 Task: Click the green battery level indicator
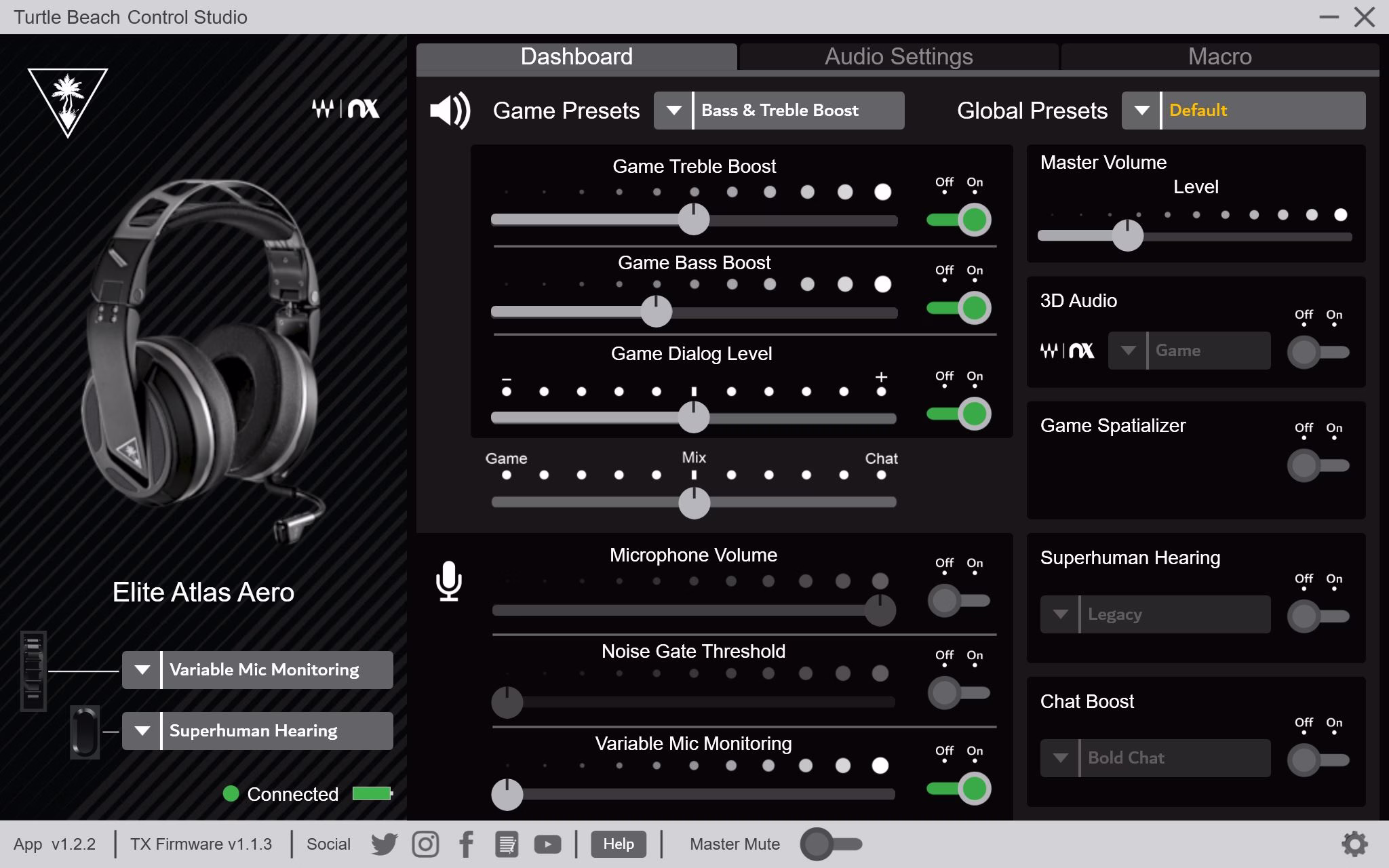372,793
